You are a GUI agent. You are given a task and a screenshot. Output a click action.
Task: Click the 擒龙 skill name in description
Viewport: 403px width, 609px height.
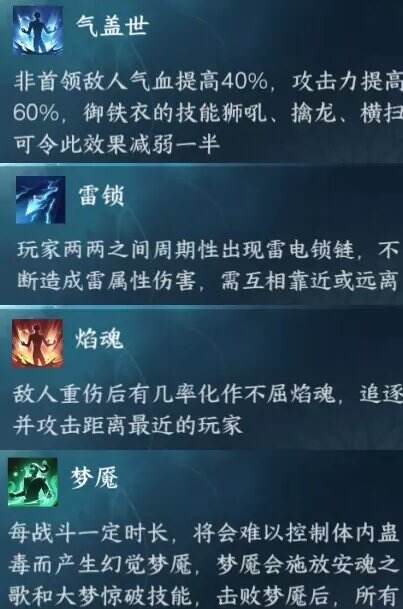point(314,113)
